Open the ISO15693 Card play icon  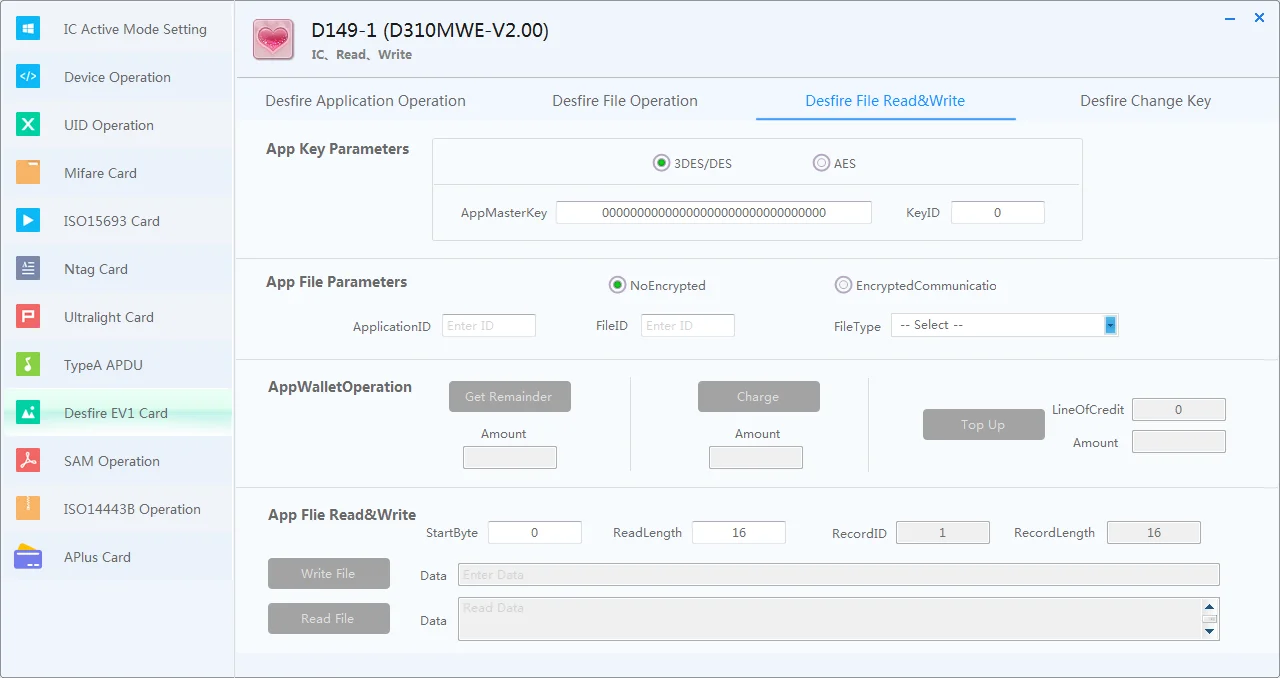tap(28, 221)
